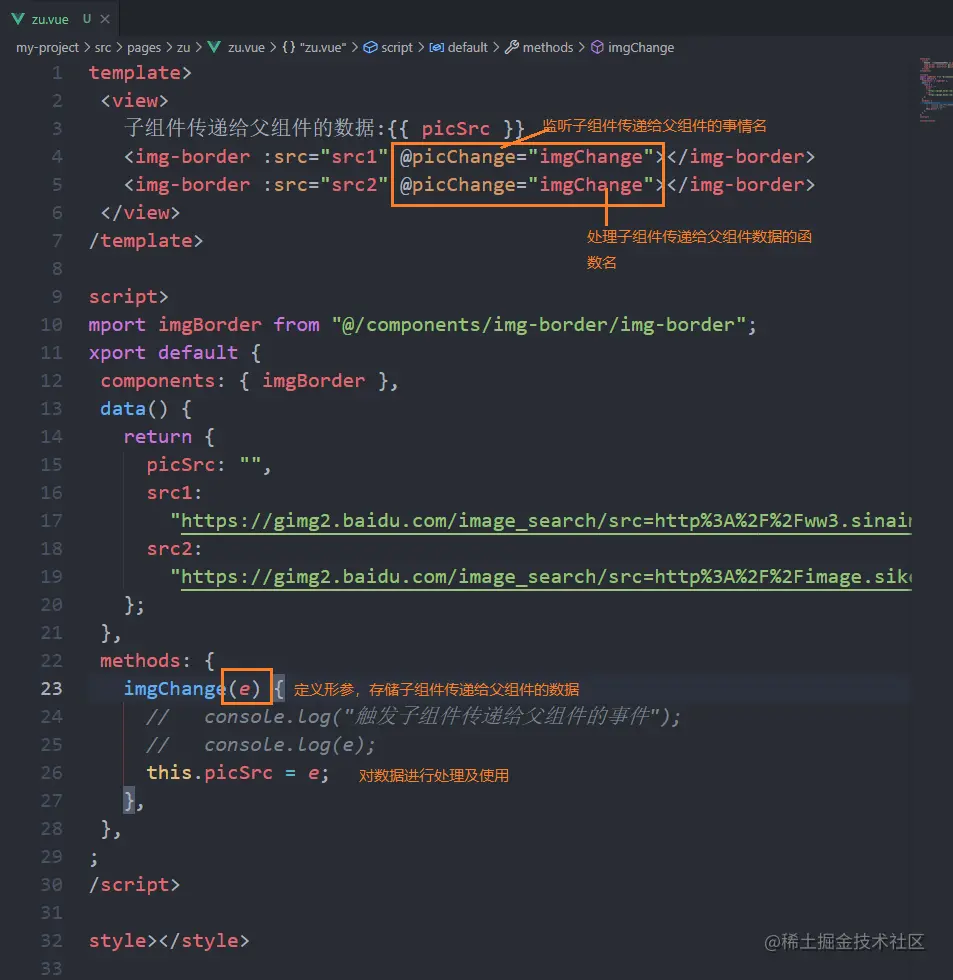Click the script module cube icon in breadcrumb
The height and width of the screenshot is (980, 953).
click(x=370, y=48)
